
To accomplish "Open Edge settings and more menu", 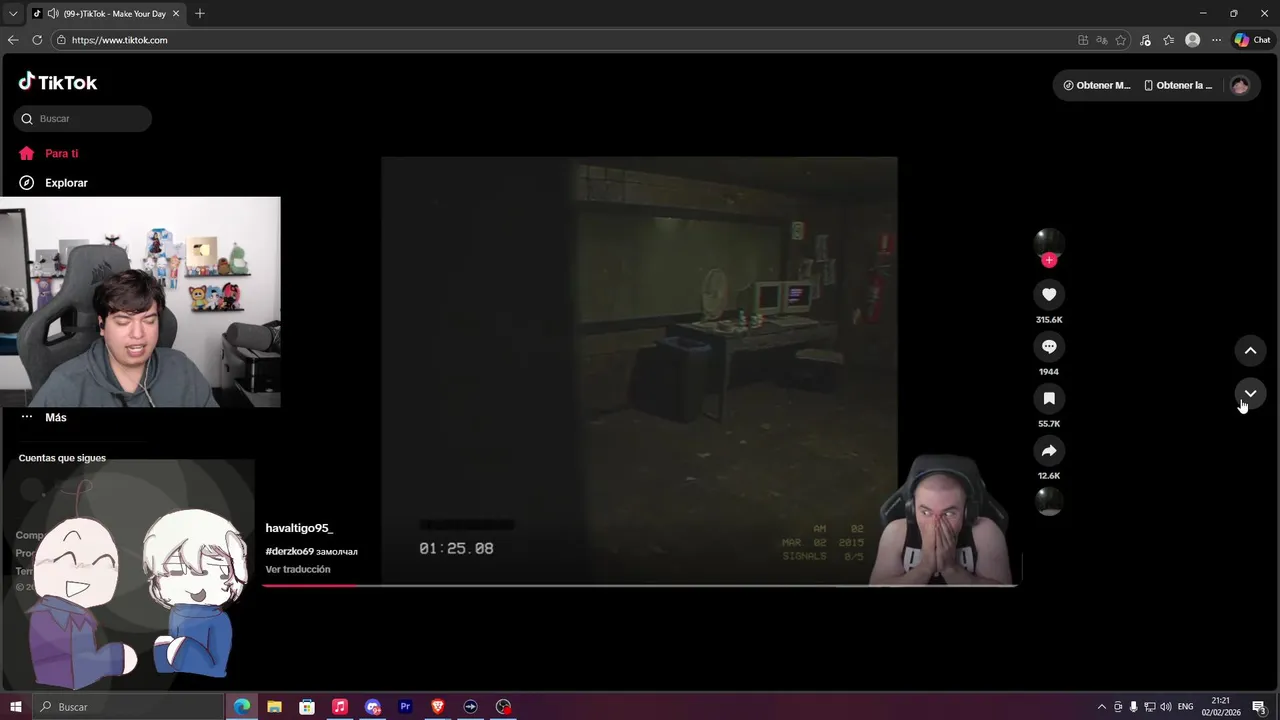I will click(x=1216, y=40).
